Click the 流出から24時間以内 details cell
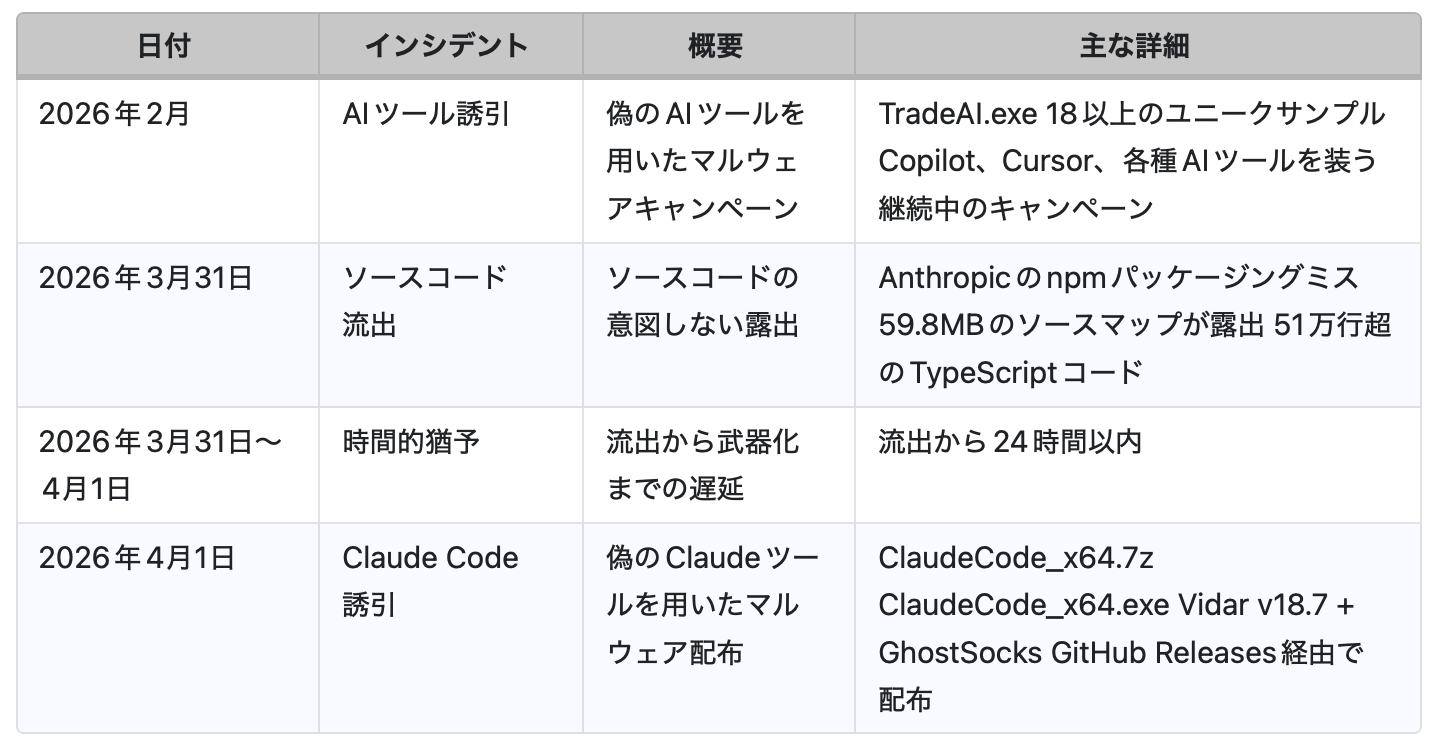This screenshot has height=746, width=1436. pos(1010,441)
